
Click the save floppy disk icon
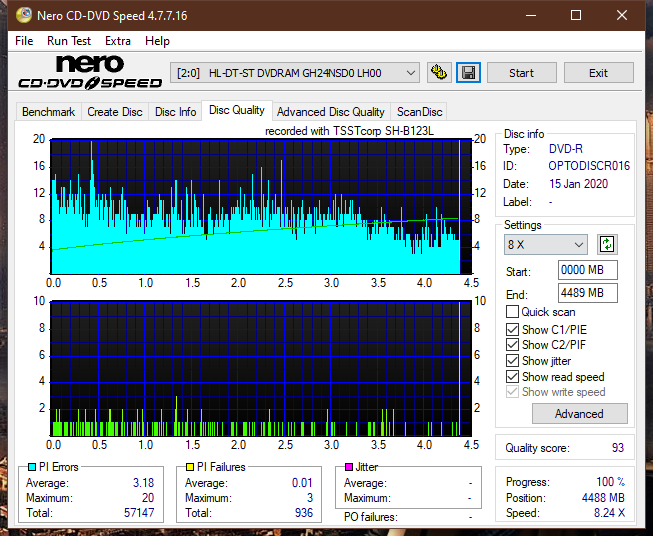pyautogui.click(x=468, y=73)
